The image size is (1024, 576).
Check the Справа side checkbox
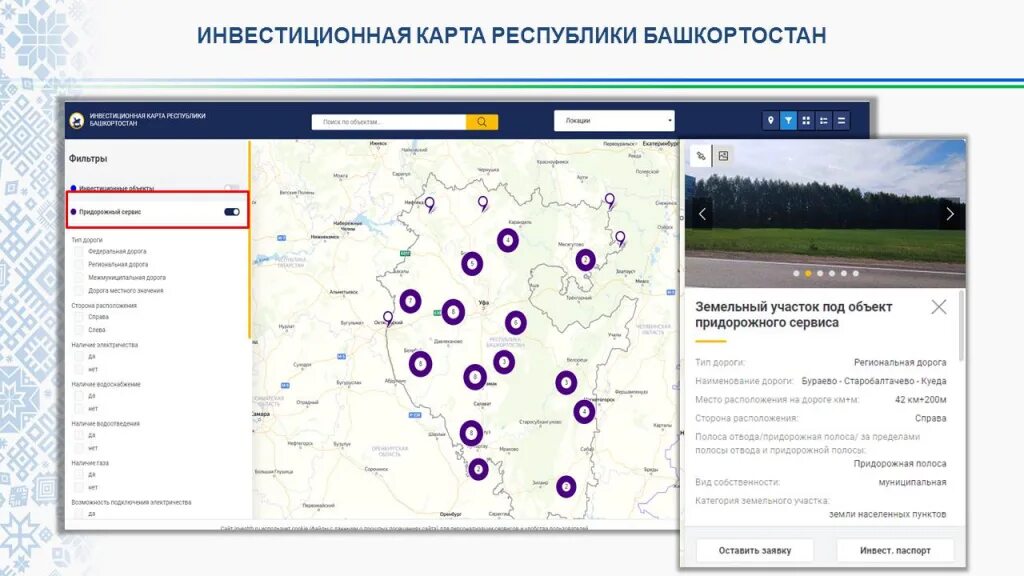pos(78,317)
